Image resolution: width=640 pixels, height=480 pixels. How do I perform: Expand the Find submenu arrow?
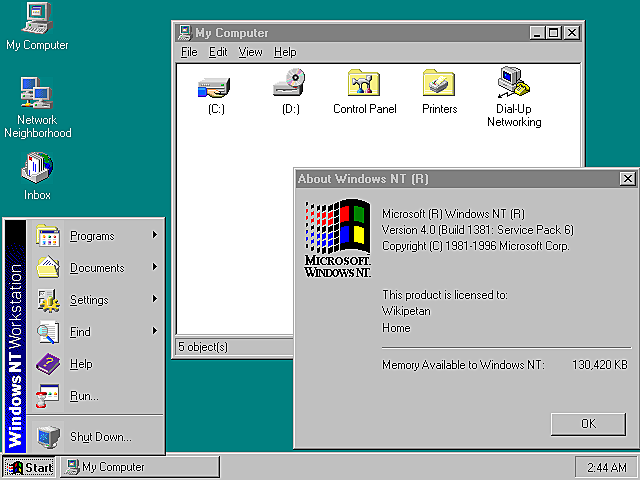155,331
